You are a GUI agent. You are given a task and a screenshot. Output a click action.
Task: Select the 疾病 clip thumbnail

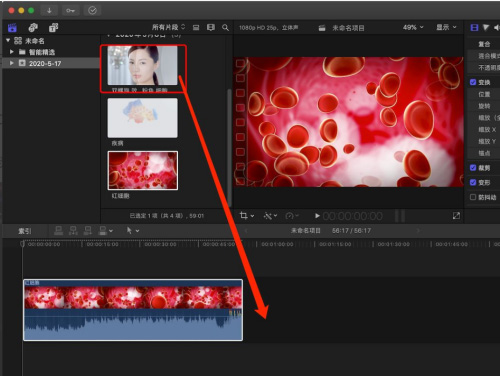coord(143,118)
